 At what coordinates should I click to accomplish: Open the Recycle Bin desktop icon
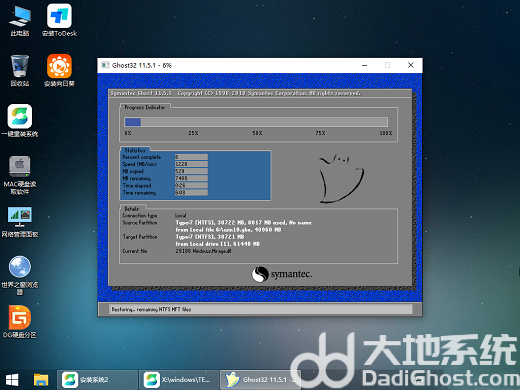click(20, 70)
